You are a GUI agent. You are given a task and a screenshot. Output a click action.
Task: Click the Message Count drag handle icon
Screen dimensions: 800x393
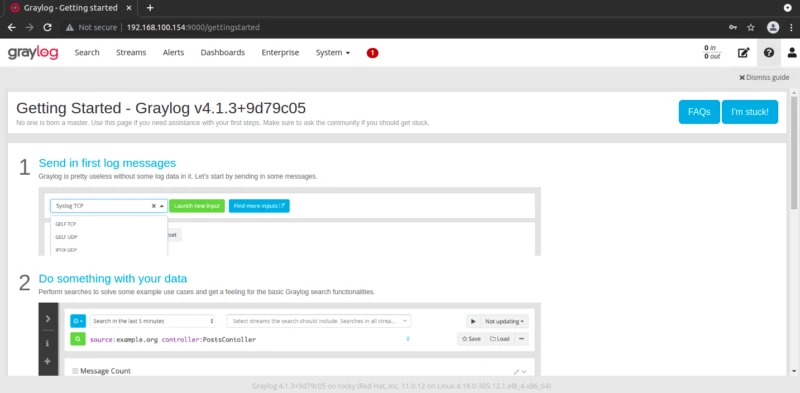[x=75, y=371]
